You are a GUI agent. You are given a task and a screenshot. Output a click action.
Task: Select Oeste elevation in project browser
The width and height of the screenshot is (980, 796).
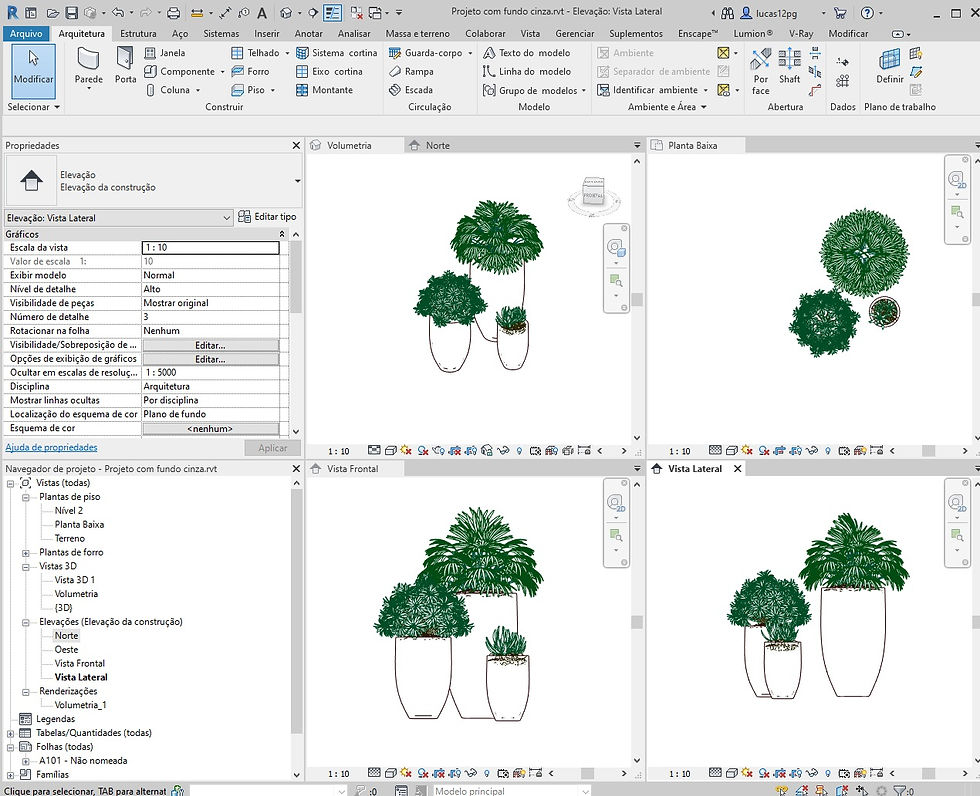pyautogui.click(x=66, y=649)
